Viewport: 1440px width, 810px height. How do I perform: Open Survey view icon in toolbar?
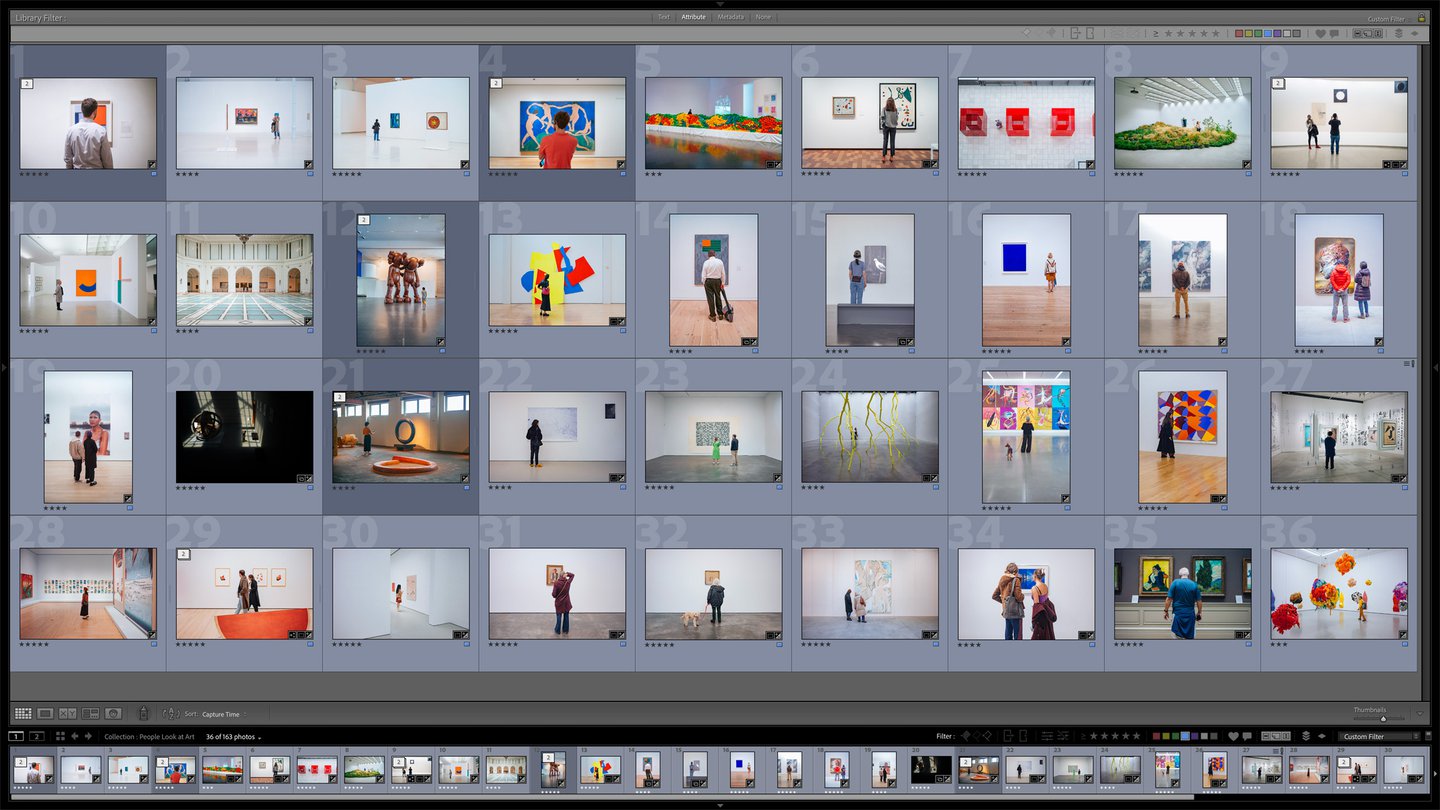[x=91, y=713]
